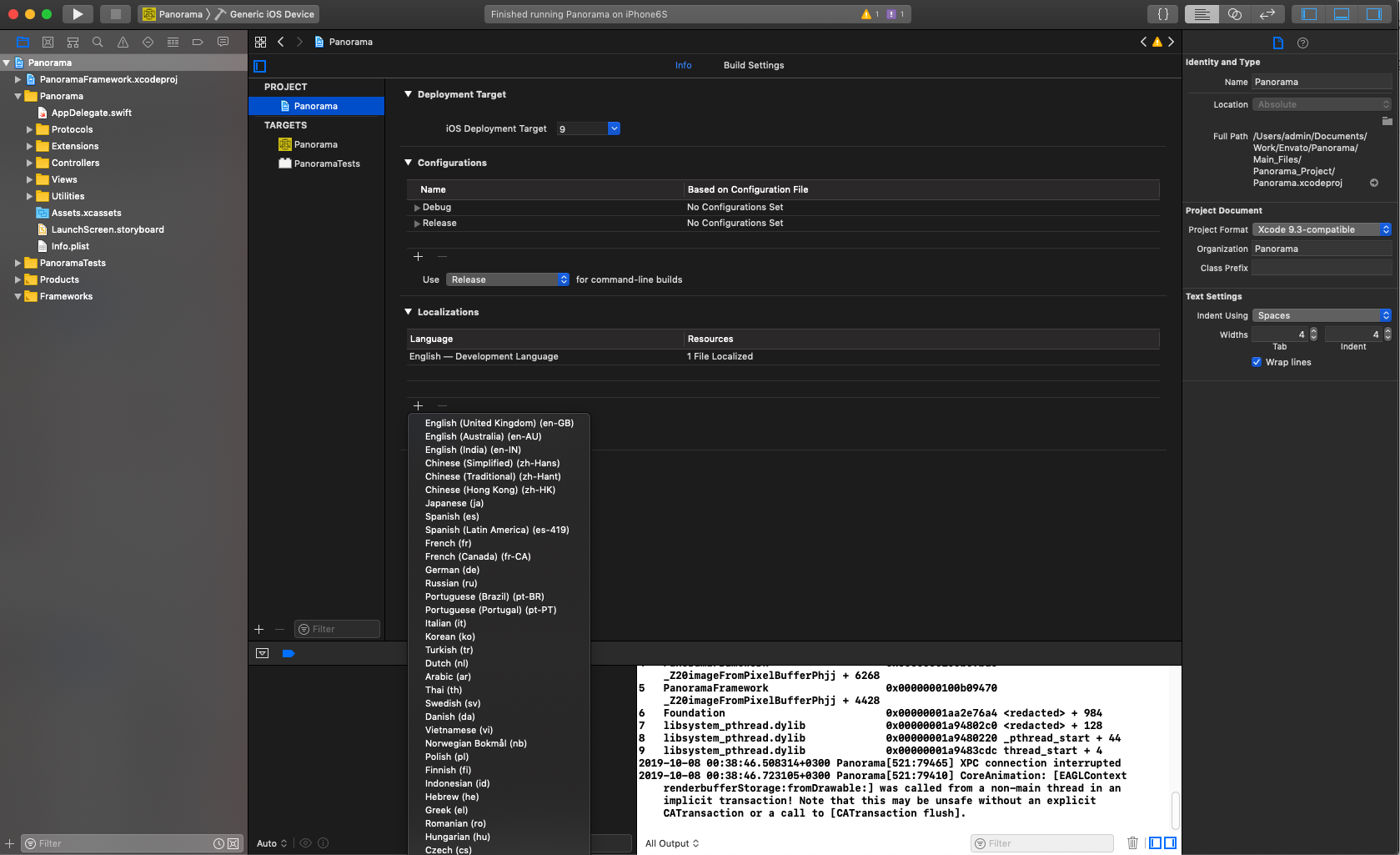Viewport: 1400px width, 855px height.
Task: Uncheck the Wrap lines checkbox
Action: coord(1257,362)
